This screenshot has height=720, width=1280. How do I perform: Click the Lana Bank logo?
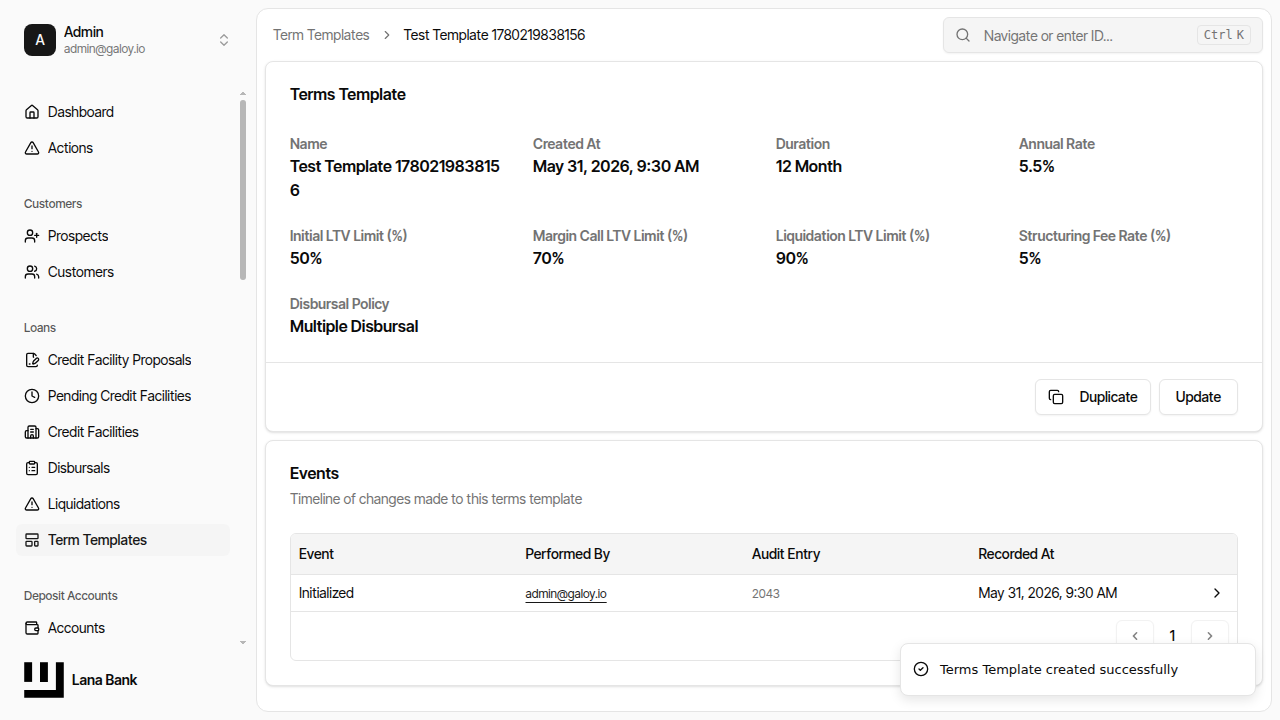click(44, 680)
